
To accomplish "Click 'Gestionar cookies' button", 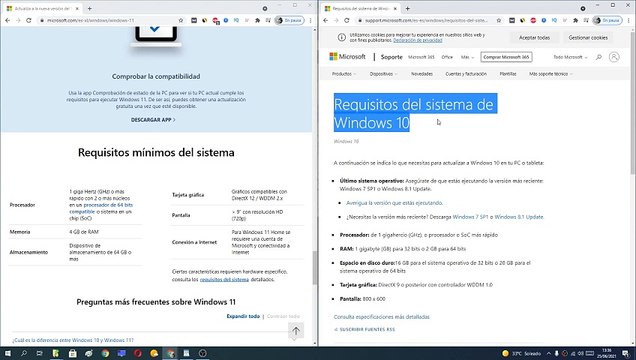I will (x=588, y=38).
